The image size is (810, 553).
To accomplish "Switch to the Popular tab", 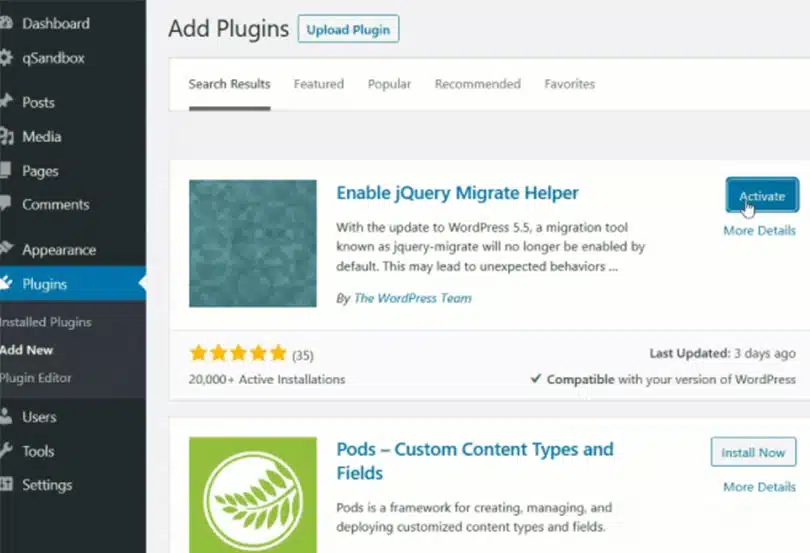I will [x=389, y=84].
